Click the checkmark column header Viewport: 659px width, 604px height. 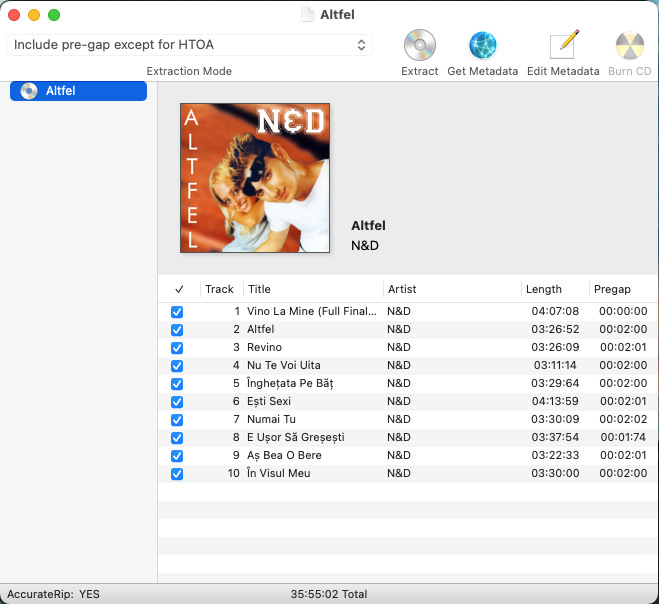point(179,289)
